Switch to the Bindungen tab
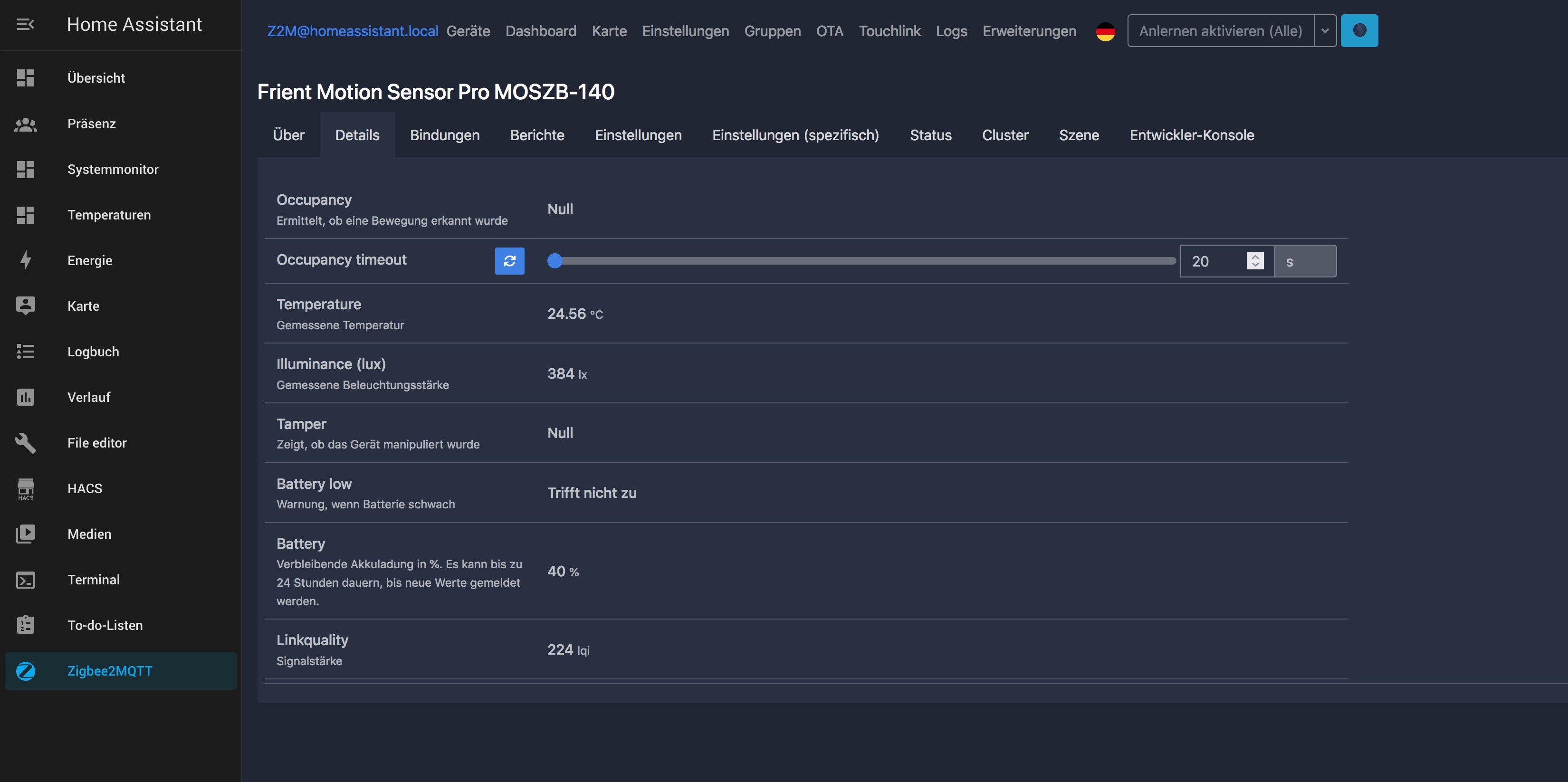Viewport: 1568px width, 782px height. [444, 135]
